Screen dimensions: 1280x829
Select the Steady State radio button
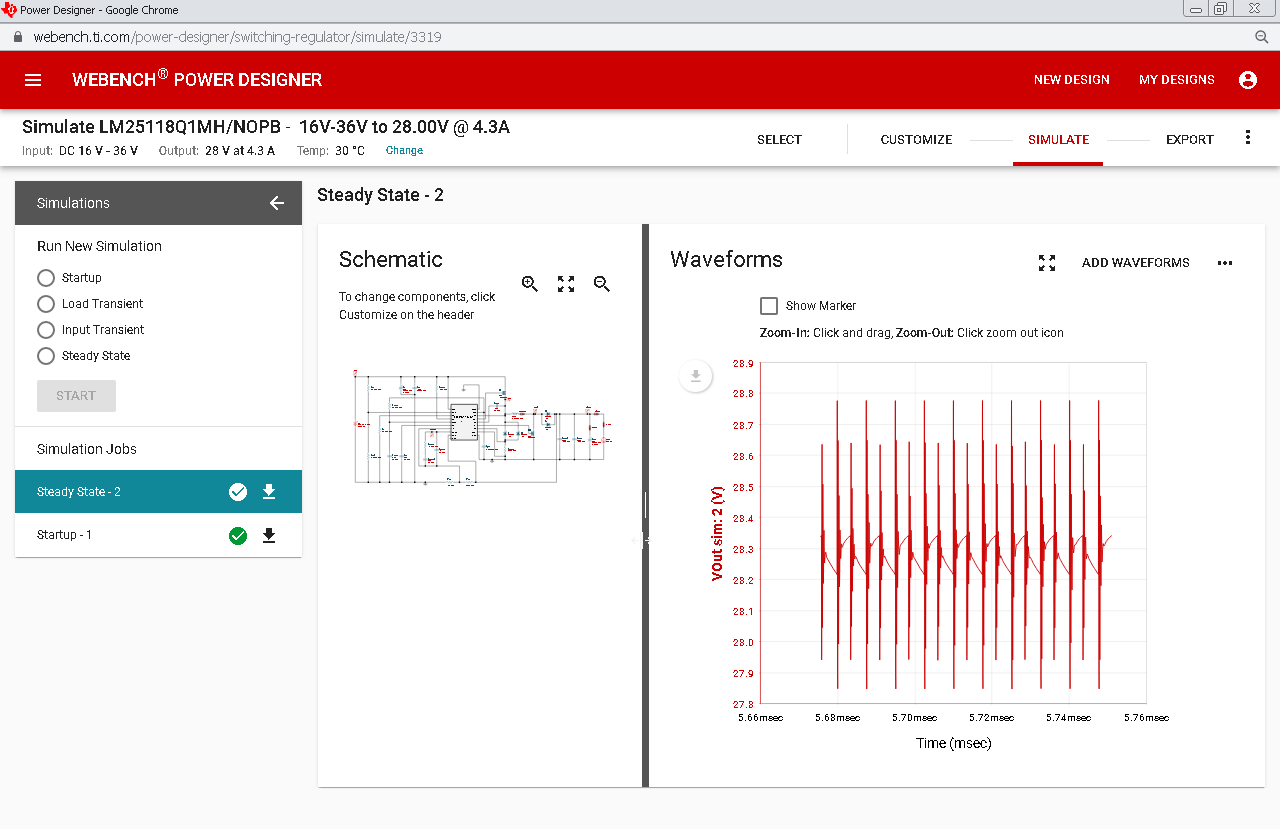[x=45, y=356]
